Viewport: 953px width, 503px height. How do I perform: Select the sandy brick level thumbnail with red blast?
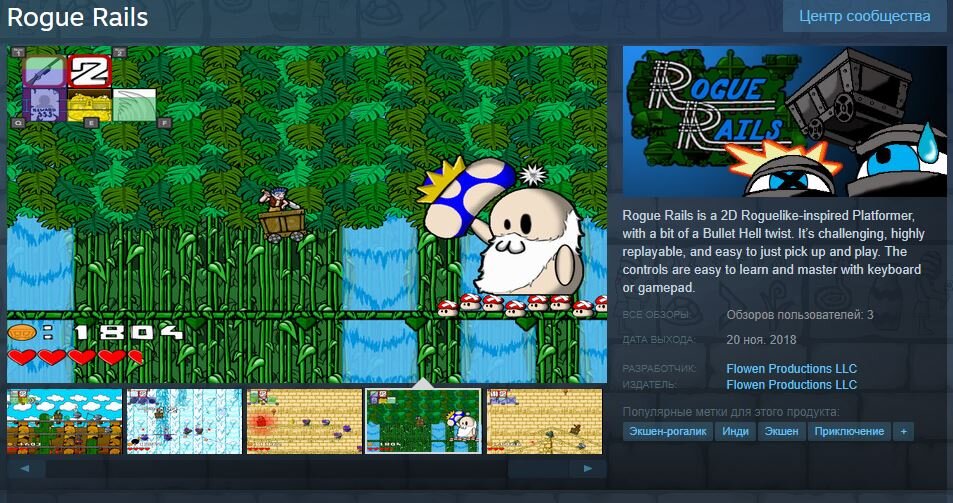pyautogui.click(x=304, y=422)
